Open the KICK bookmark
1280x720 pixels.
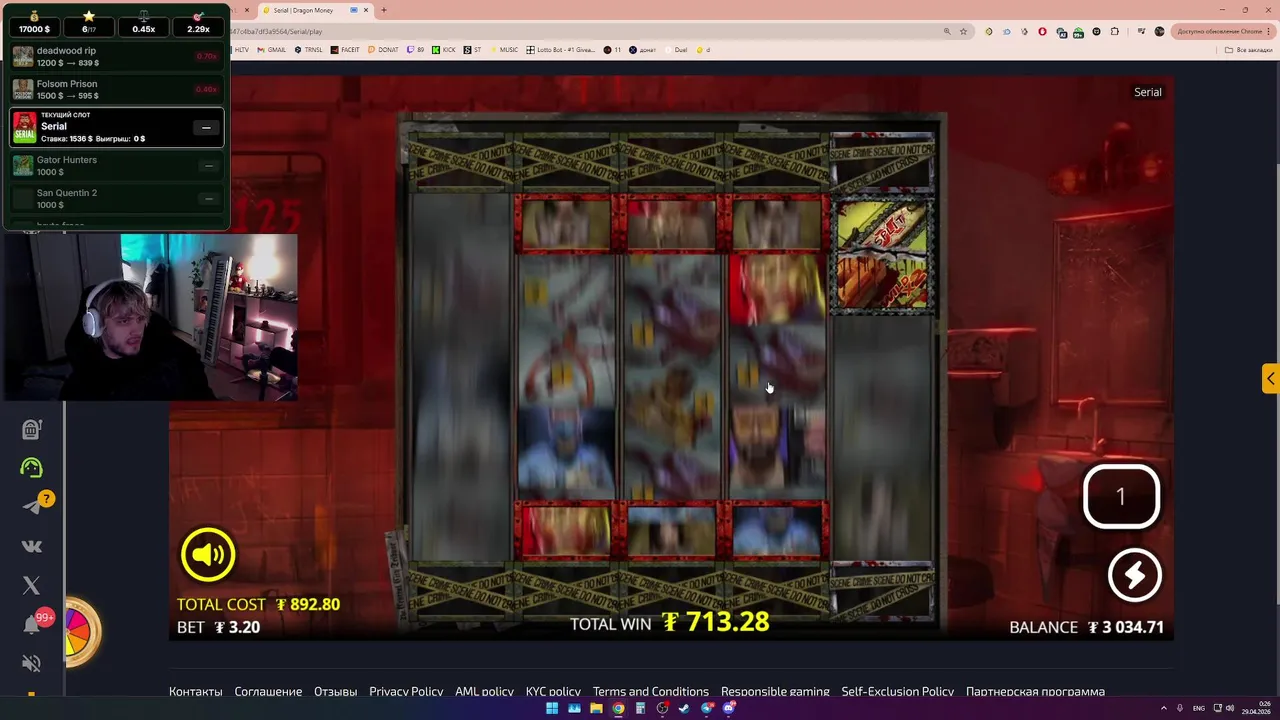(444, 49)
